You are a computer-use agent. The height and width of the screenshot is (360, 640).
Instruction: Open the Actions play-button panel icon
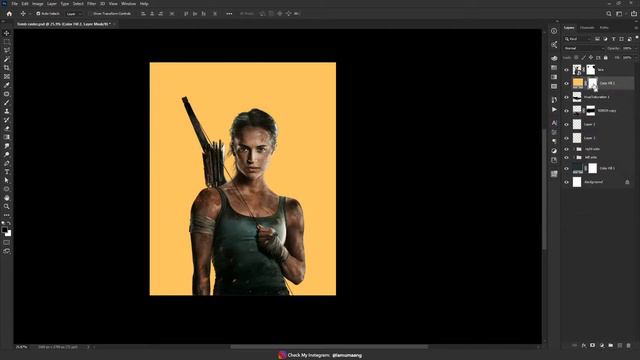(554, 109)
